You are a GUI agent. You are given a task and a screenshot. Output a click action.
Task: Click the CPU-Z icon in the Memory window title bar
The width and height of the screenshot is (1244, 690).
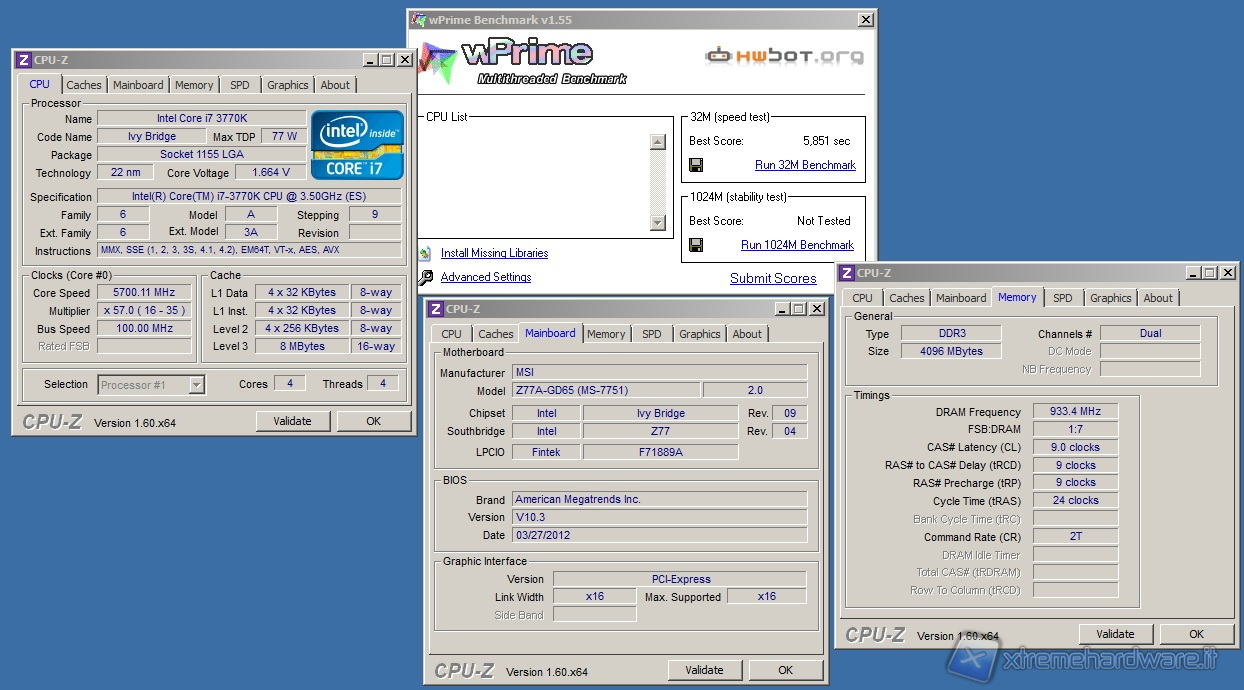[x=846, y=273]
